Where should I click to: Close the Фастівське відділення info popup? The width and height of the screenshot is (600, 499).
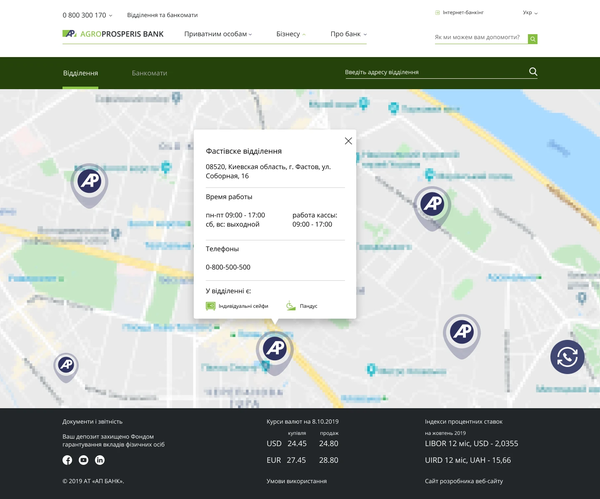348,141
